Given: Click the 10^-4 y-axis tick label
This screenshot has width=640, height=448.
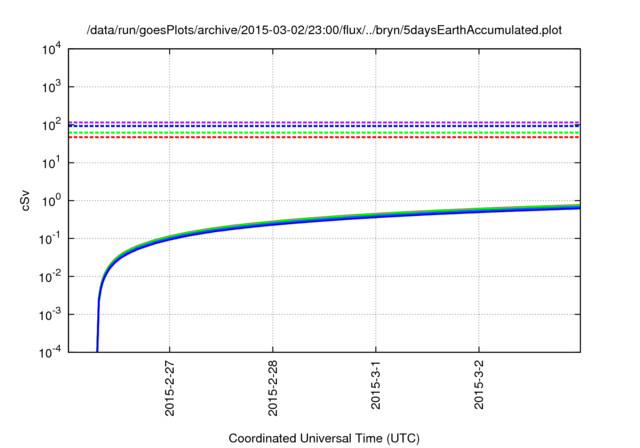Looking at the screenshot, I should [x=50, y=353].
